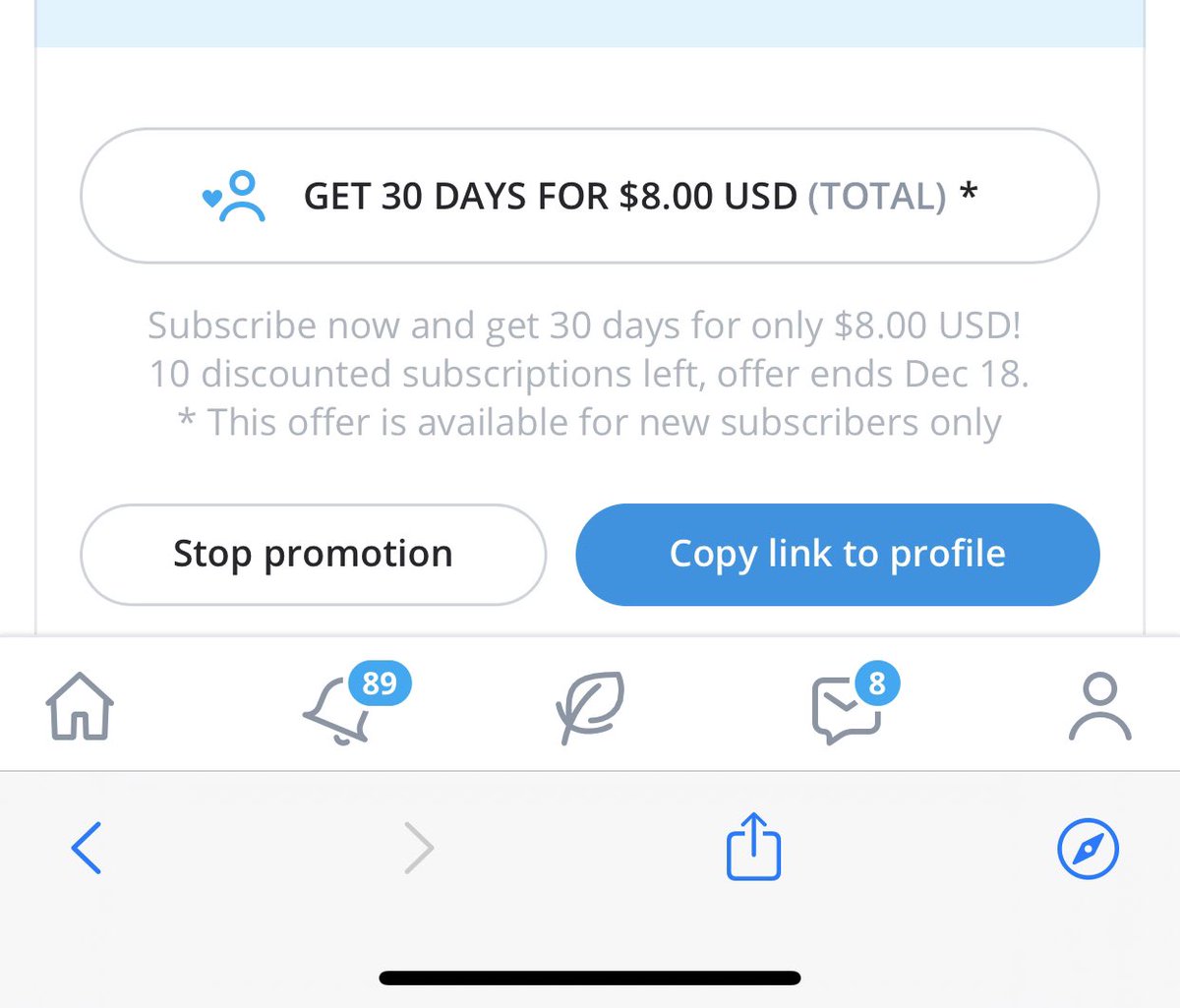1180x1008 pixels.
Task: Open page in Safari compass icon
Action: pyautogui.click(x=1088, y=848)
